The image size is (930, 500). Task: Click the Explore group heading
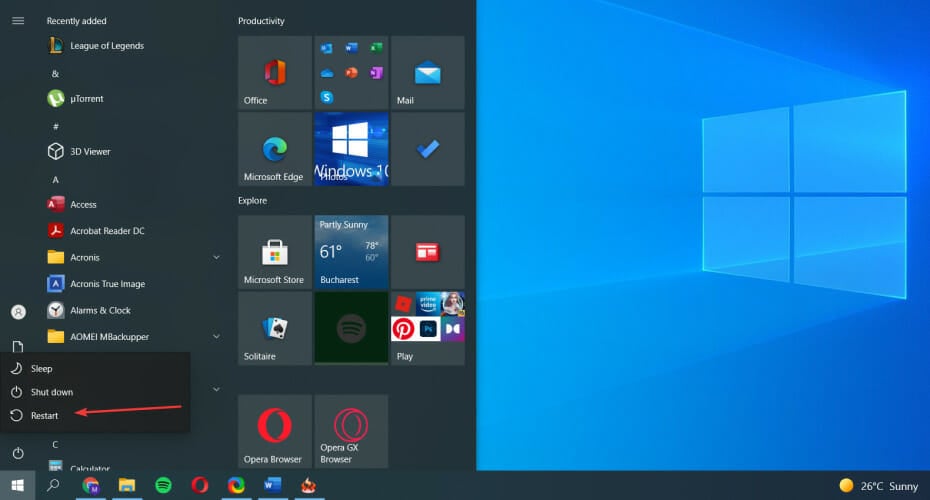(x=252, y=200)
